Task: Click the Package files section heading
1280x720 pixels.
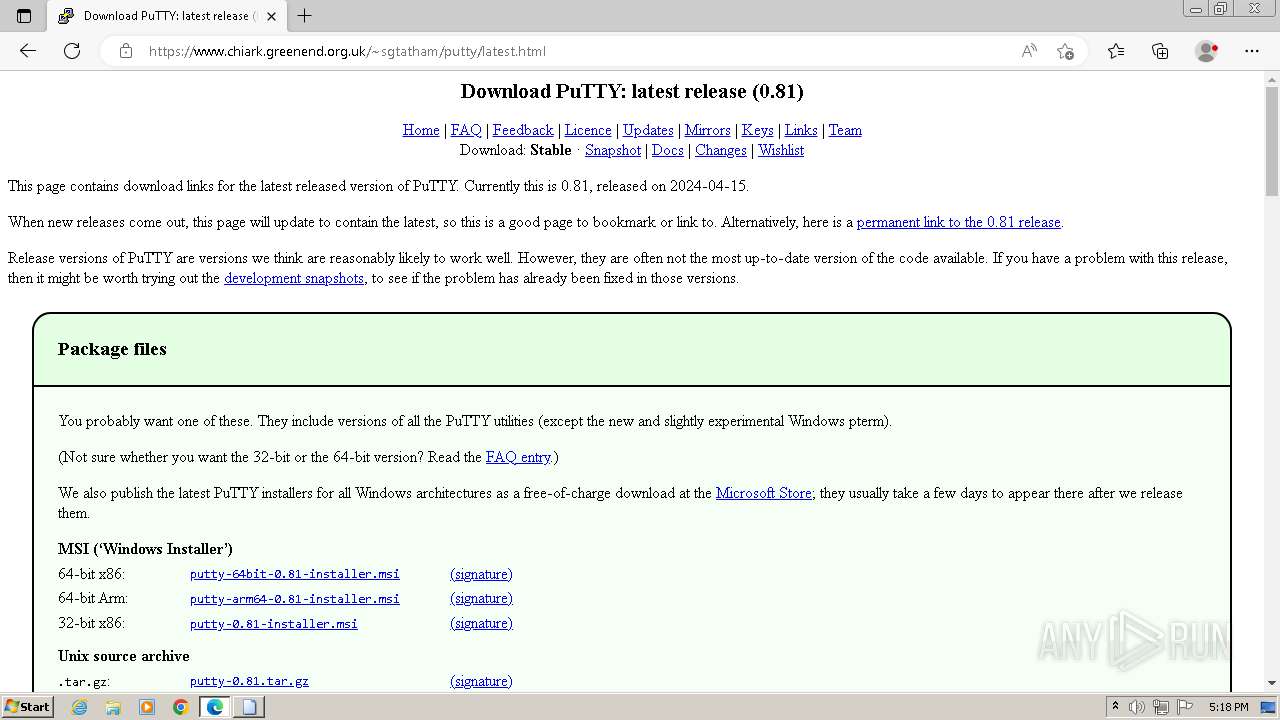Action: [112, 349]
